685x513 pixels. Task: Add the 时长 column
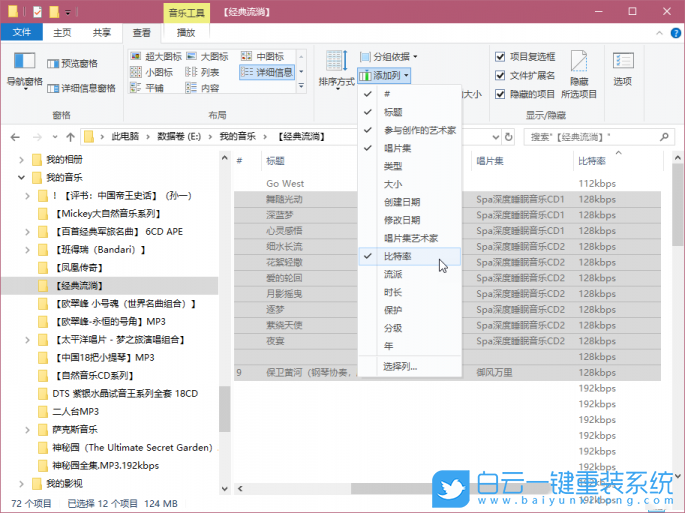click(x=410, y=292)
